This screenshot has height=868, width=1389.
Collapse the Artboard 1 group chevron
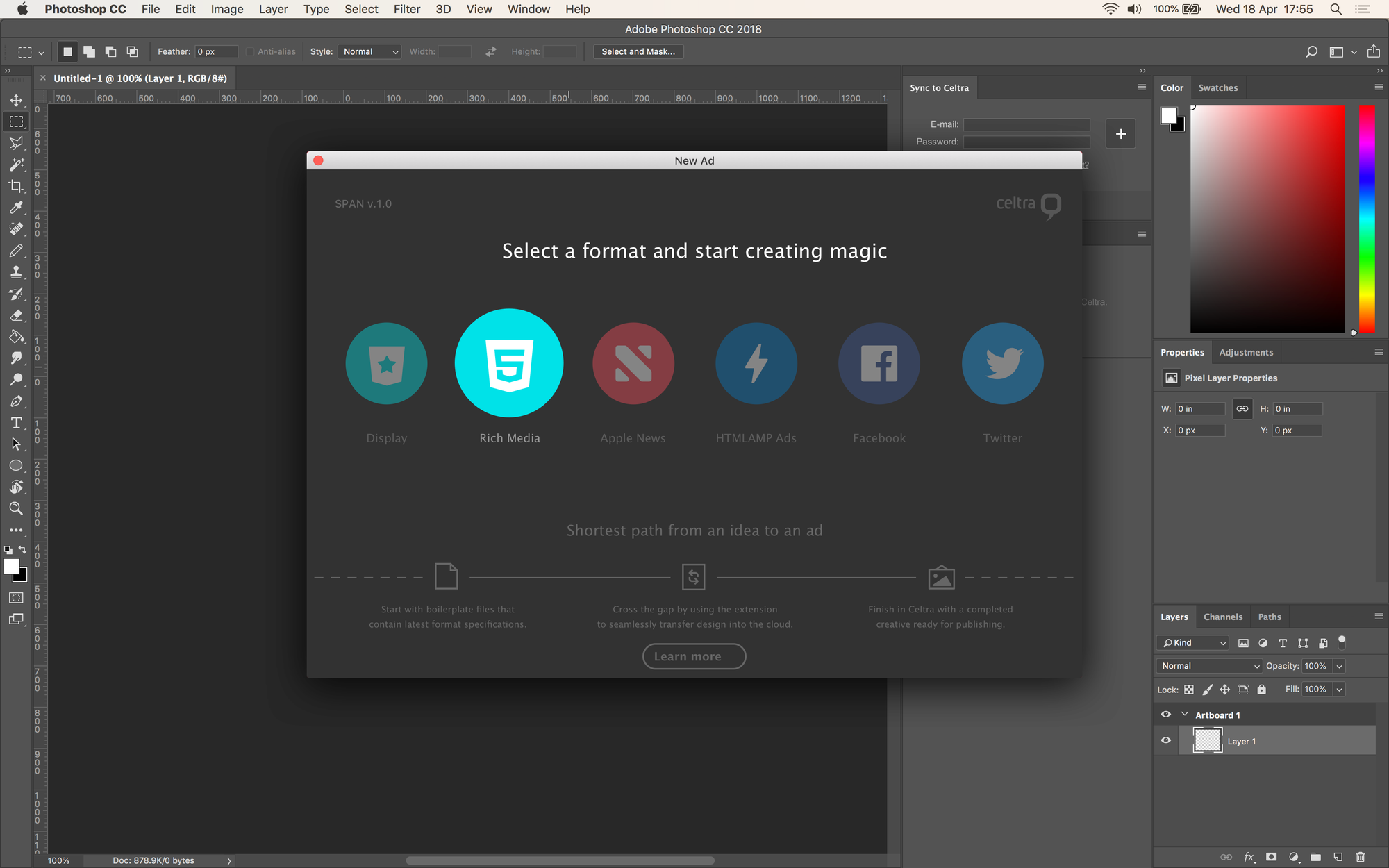tap(1185, 715)
